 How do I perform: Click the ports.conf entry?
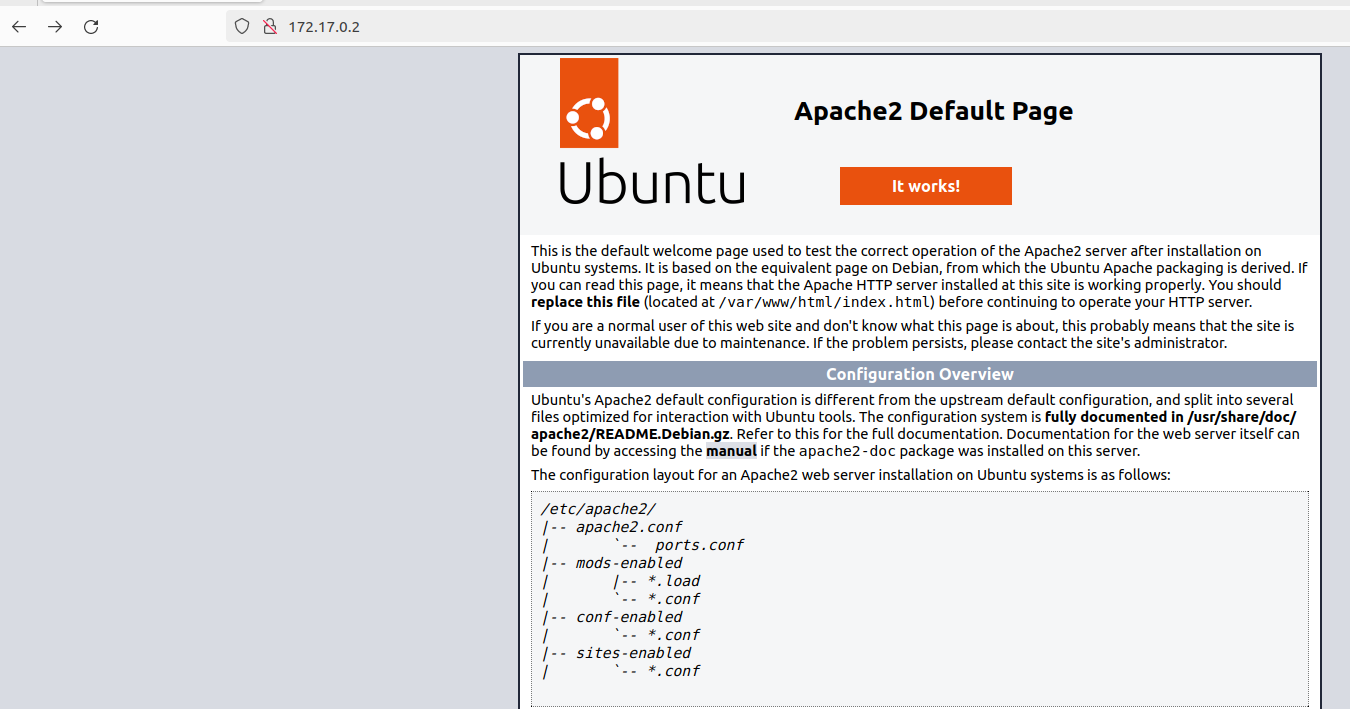click(699, 545)
